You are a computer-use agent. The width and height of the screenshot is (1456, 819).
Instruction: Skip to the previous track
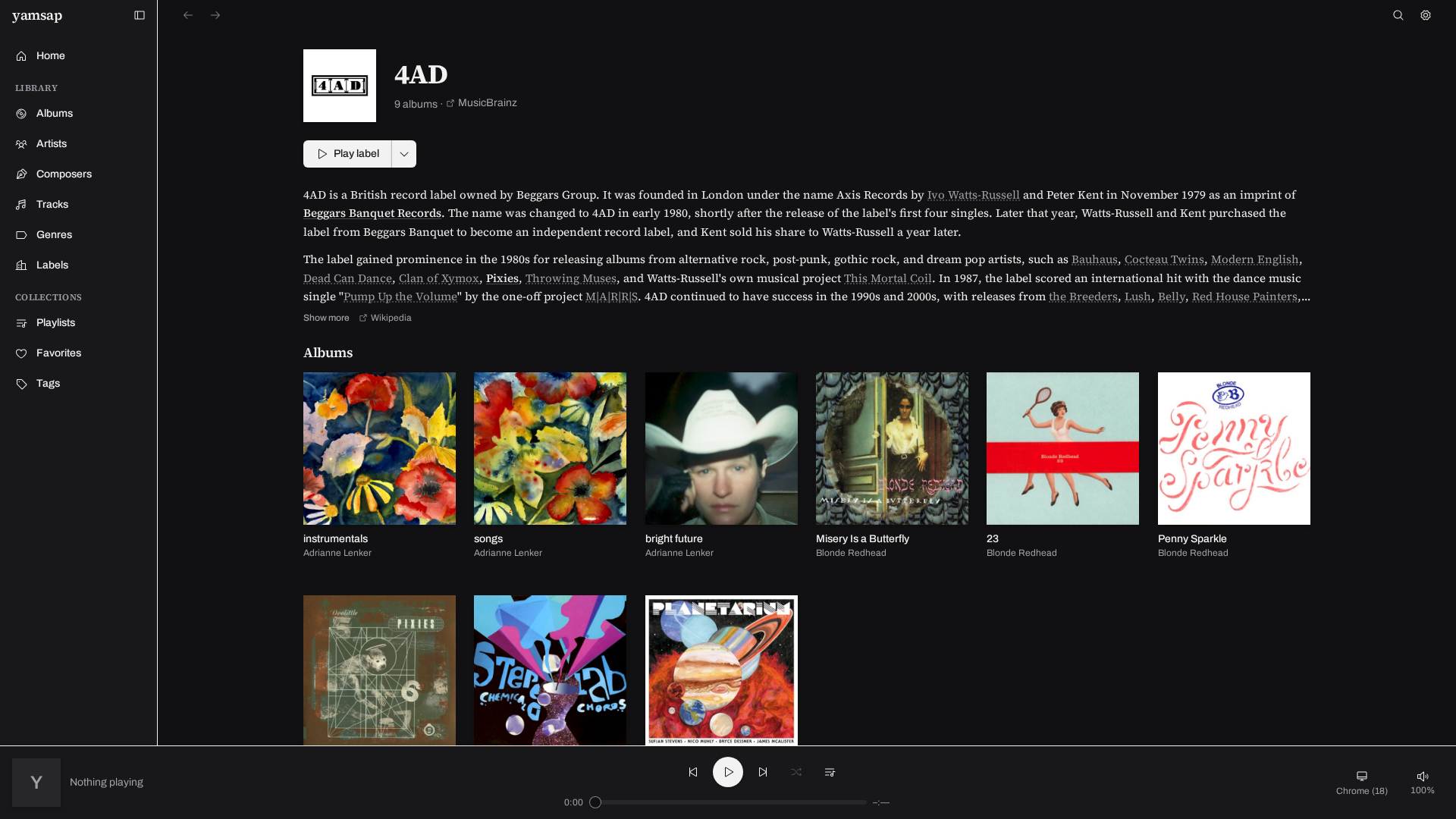coord(693,772)
